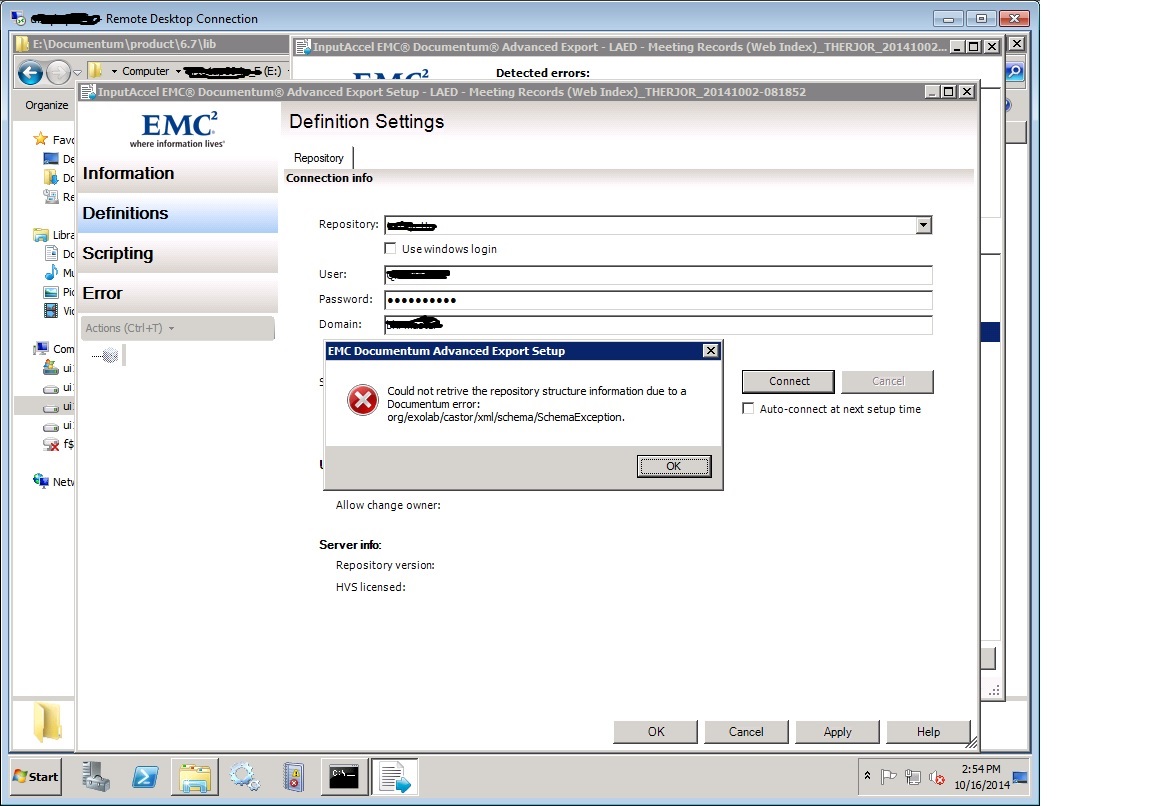Viewport: 1152px width, 806px height.
Task: Click the Advanced Export taskbar icon
Action: [395, 777]
